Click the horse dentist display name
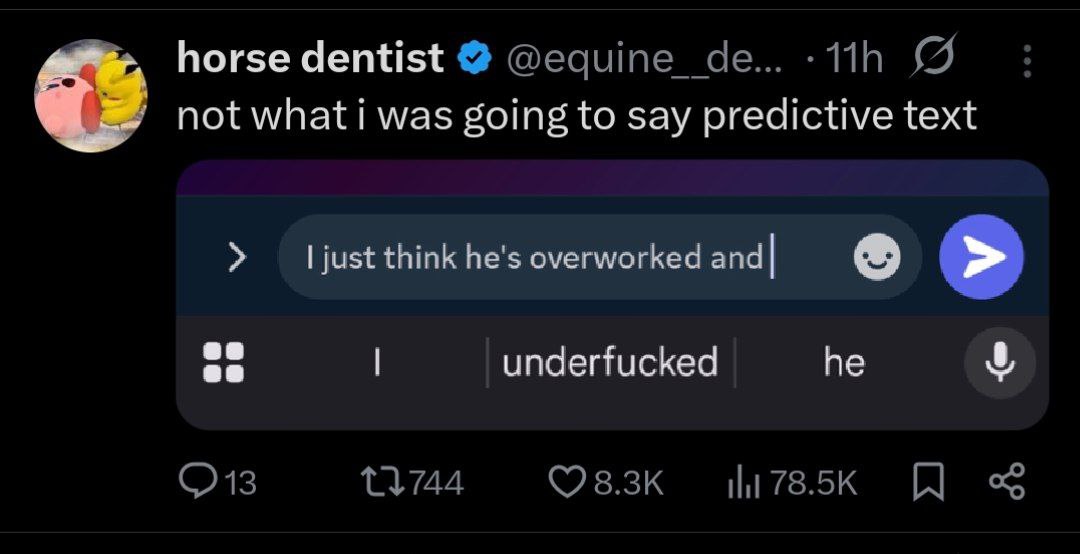 (x=310, y=59)
